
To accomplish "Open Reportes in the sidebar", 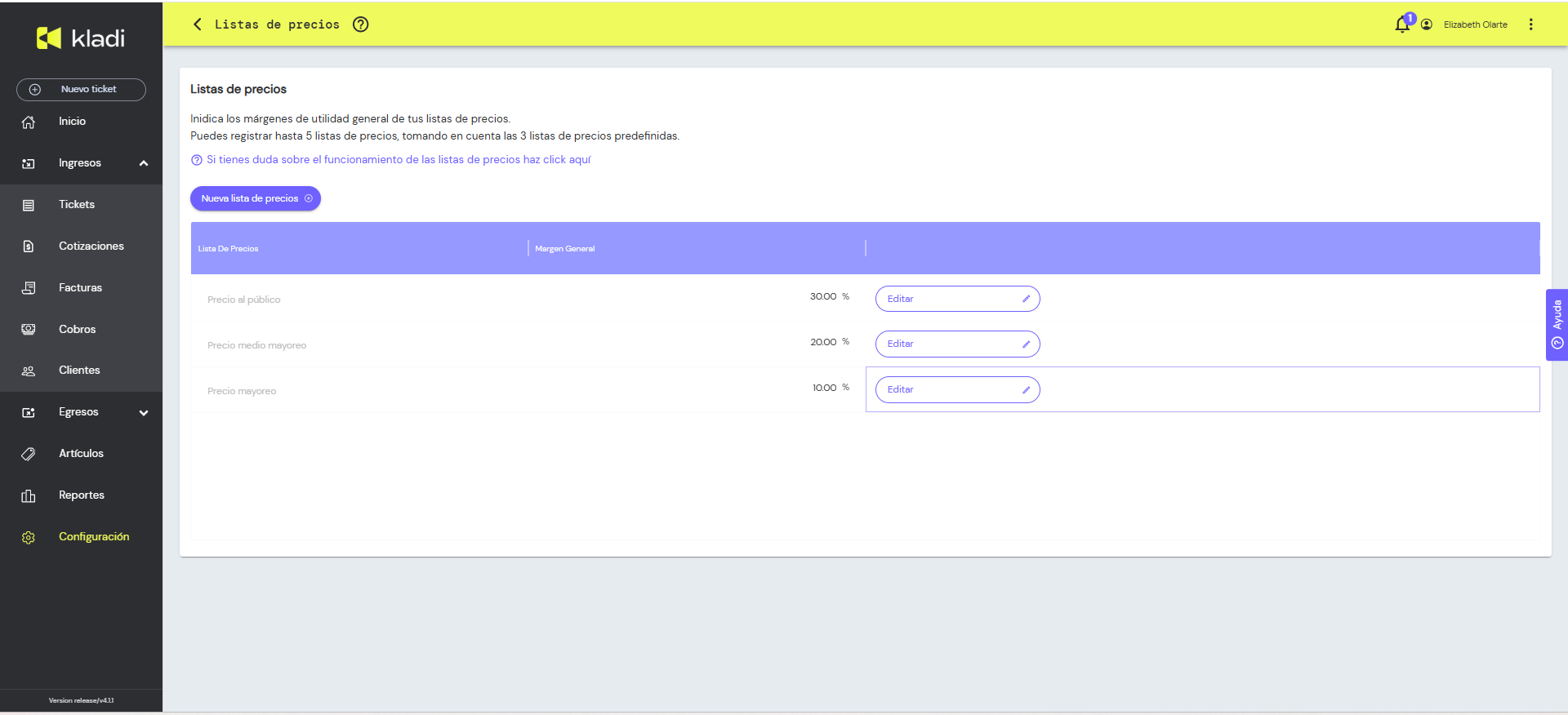I will [x=82, y=495].
